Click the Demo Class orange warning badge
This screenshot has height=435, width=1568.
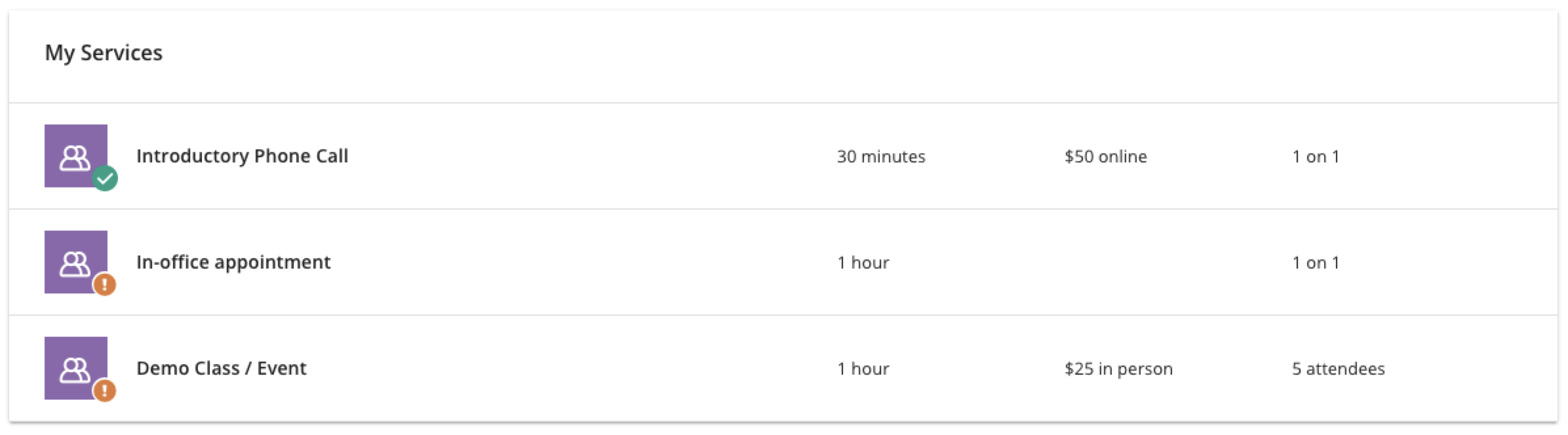(x=105, y=391)
